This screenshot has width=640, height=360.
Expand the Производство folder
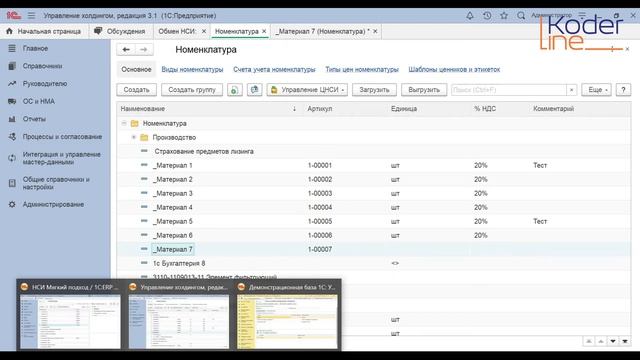[133, 137]
